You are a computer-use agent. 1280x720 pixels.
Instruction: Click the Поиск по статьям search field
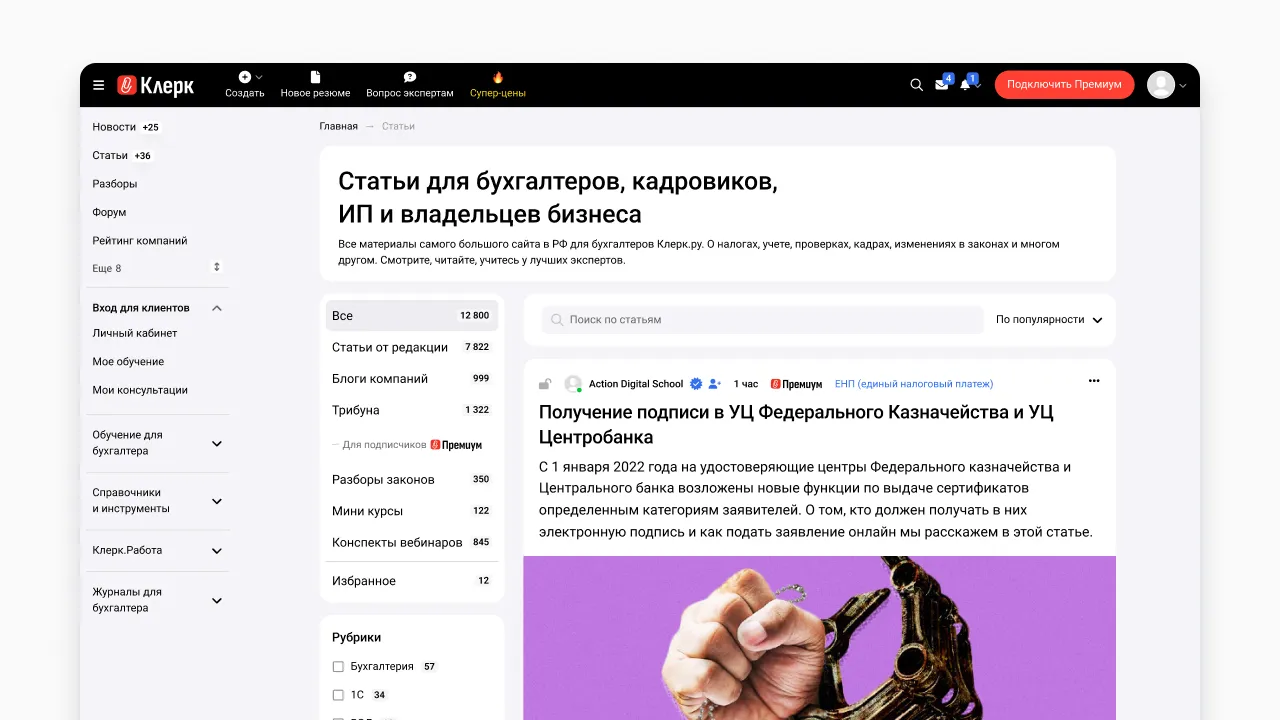pyautogui.click(x=763, y=320)
